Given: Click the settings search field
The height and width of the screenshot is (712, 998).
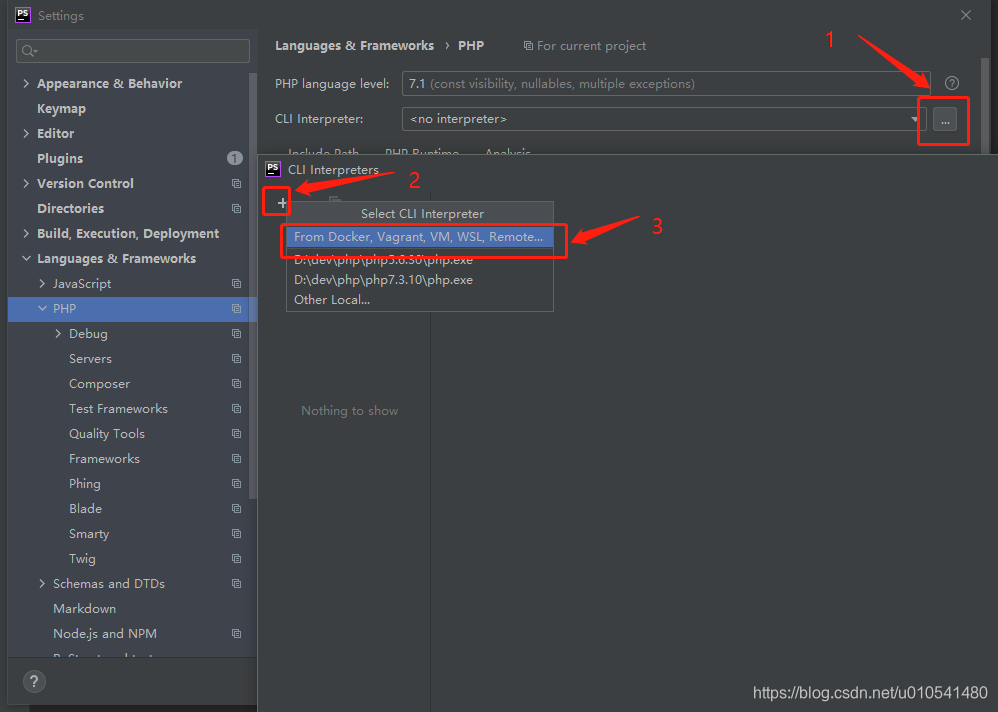Looking at the screenshot, I should pyautogui.click(x=133, y=51).
